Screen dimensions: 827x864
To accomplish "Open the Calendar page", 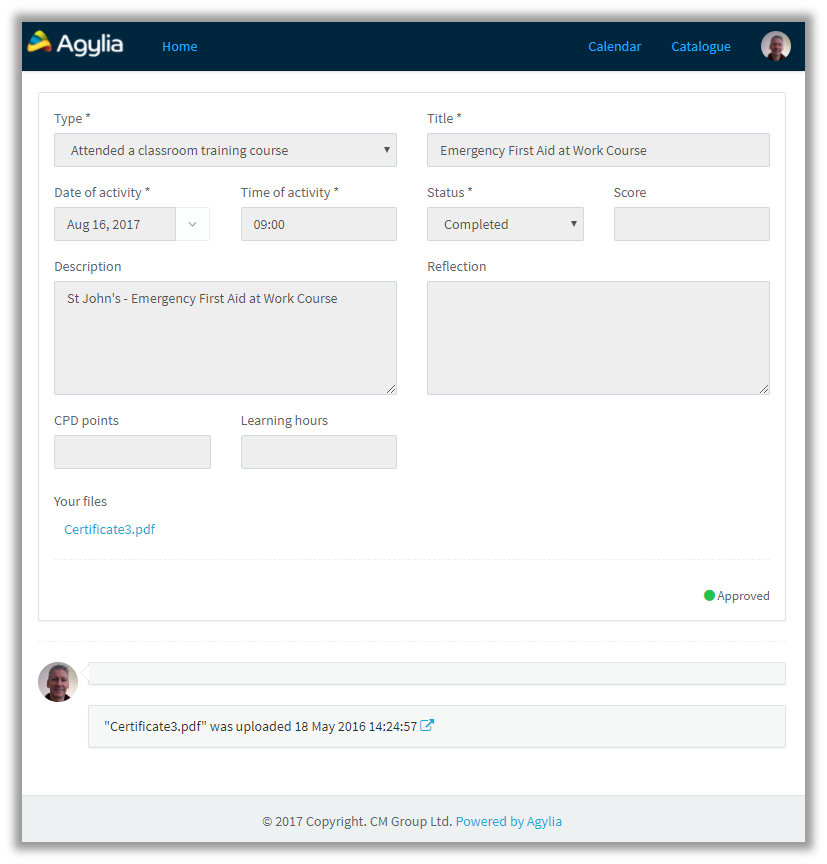I will click(x=614, y=46).
